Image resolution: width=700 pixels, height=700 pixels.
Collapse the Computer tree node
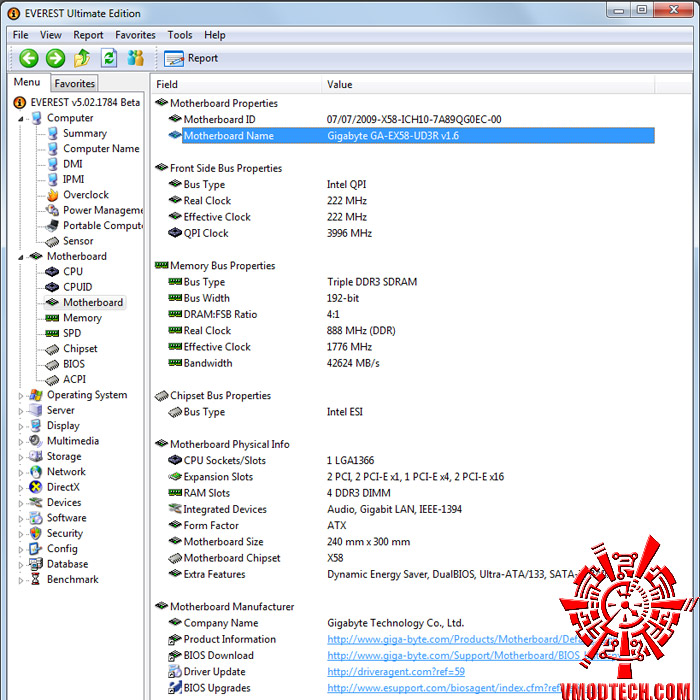tap(21, 119)
